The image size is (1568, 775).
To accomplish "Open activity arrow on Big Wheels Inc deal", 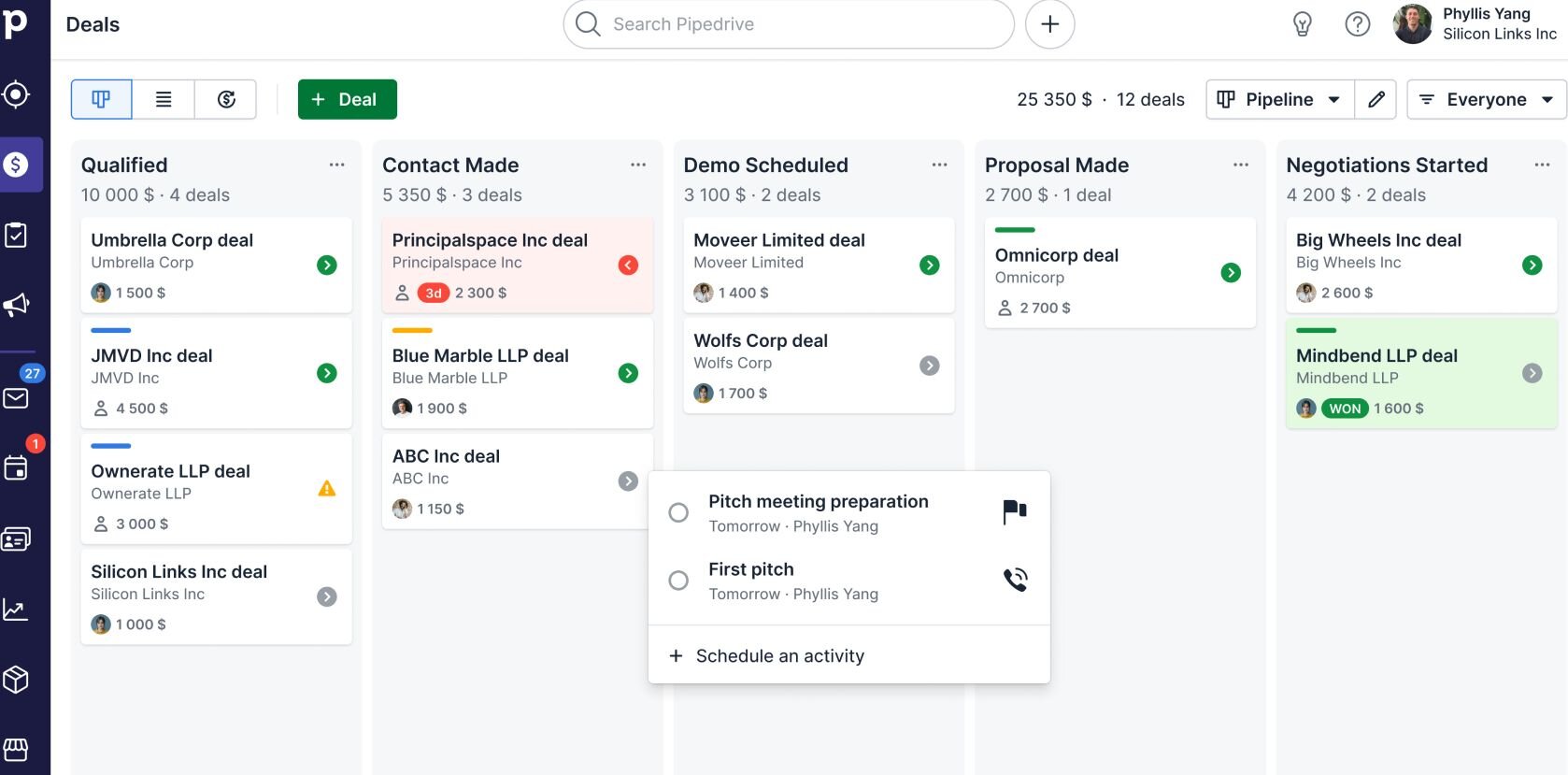I will [x=1532, y=266].
